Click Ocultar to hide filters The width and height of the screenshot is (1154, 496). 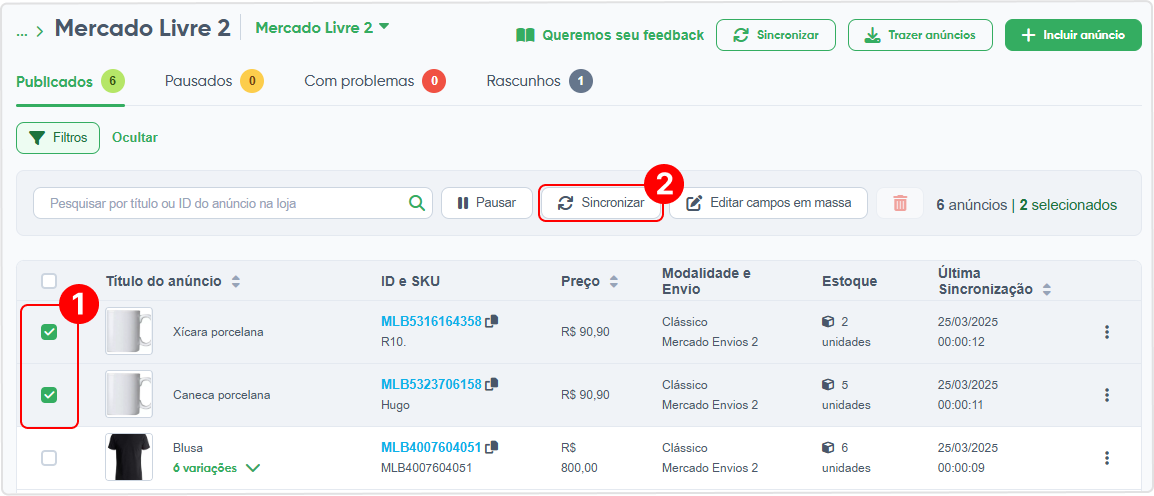coord(135,138)
